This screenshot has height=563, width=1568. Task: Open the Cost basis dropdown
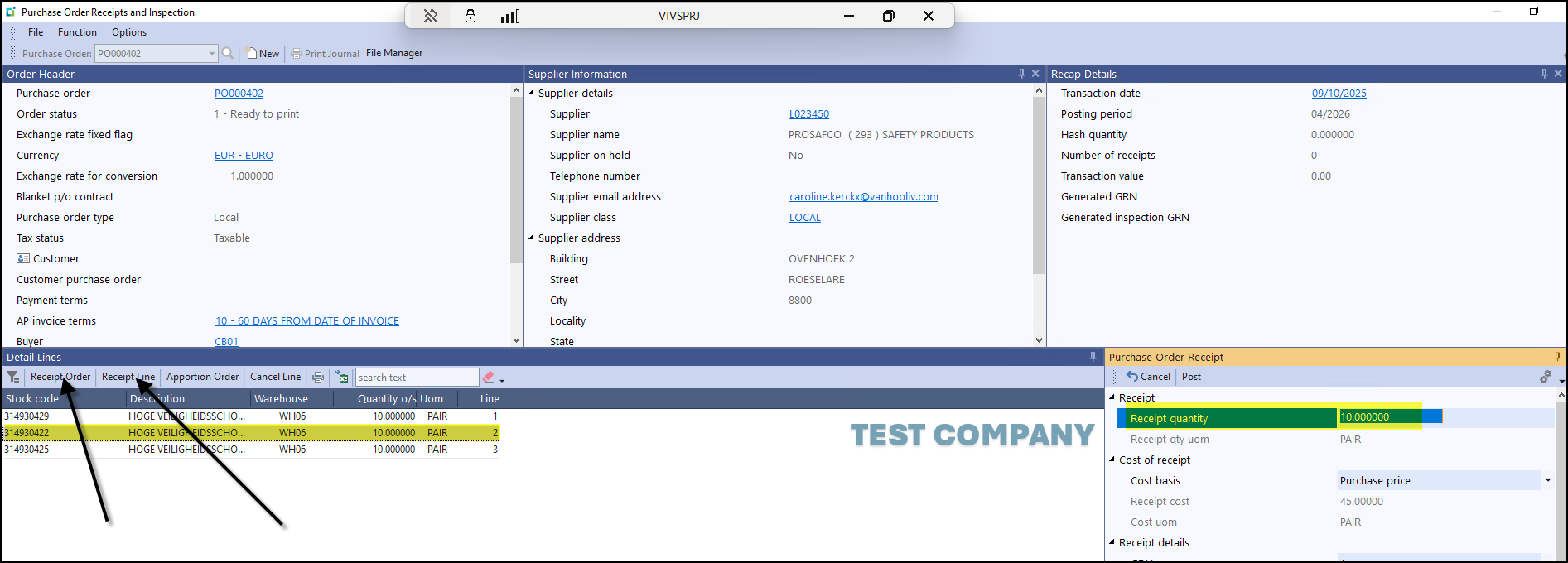1547,480
